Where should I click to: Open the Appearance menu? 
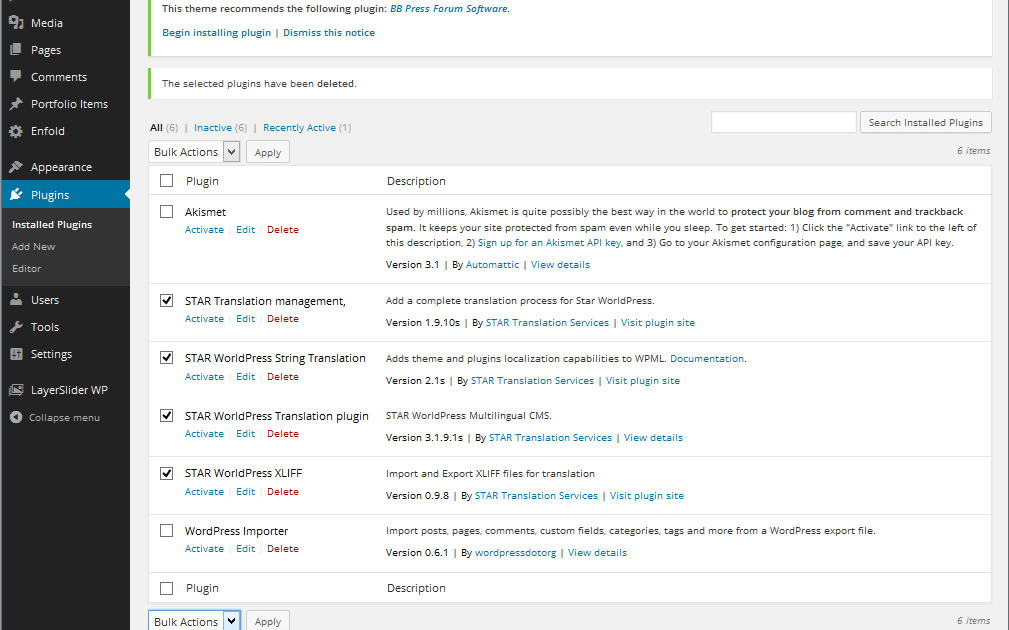[61, 167]
